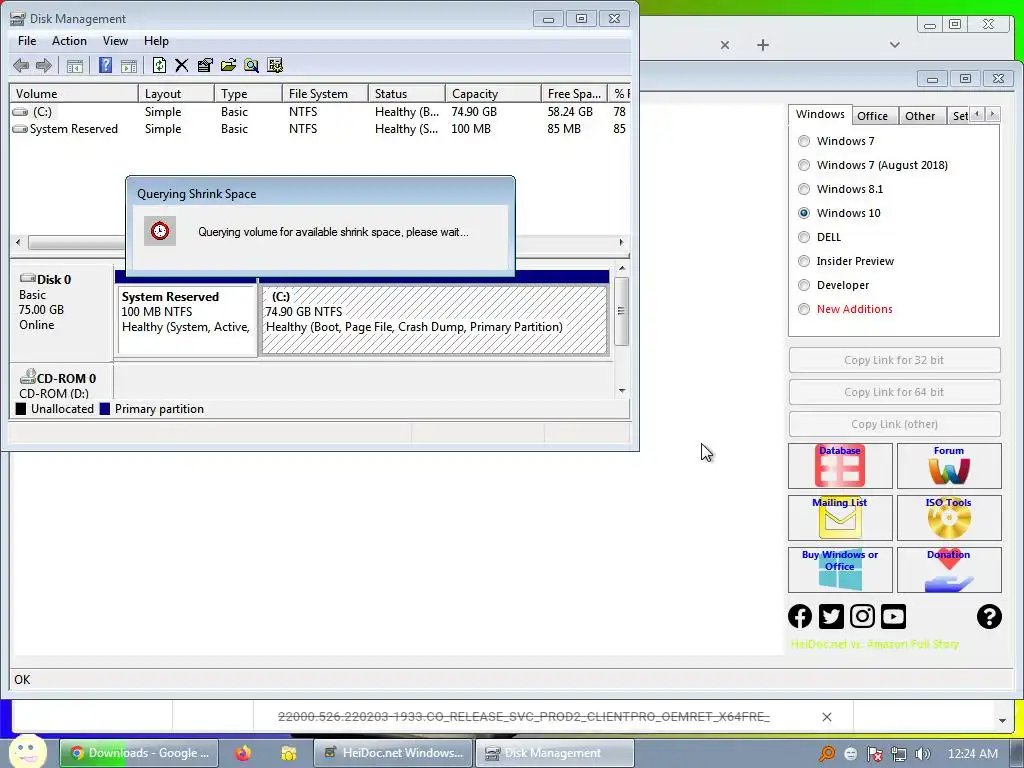Viewport: 1024px width, 768px height.
Task: Select the (C:) partition block on Disk 0
Action: [434, 320]
